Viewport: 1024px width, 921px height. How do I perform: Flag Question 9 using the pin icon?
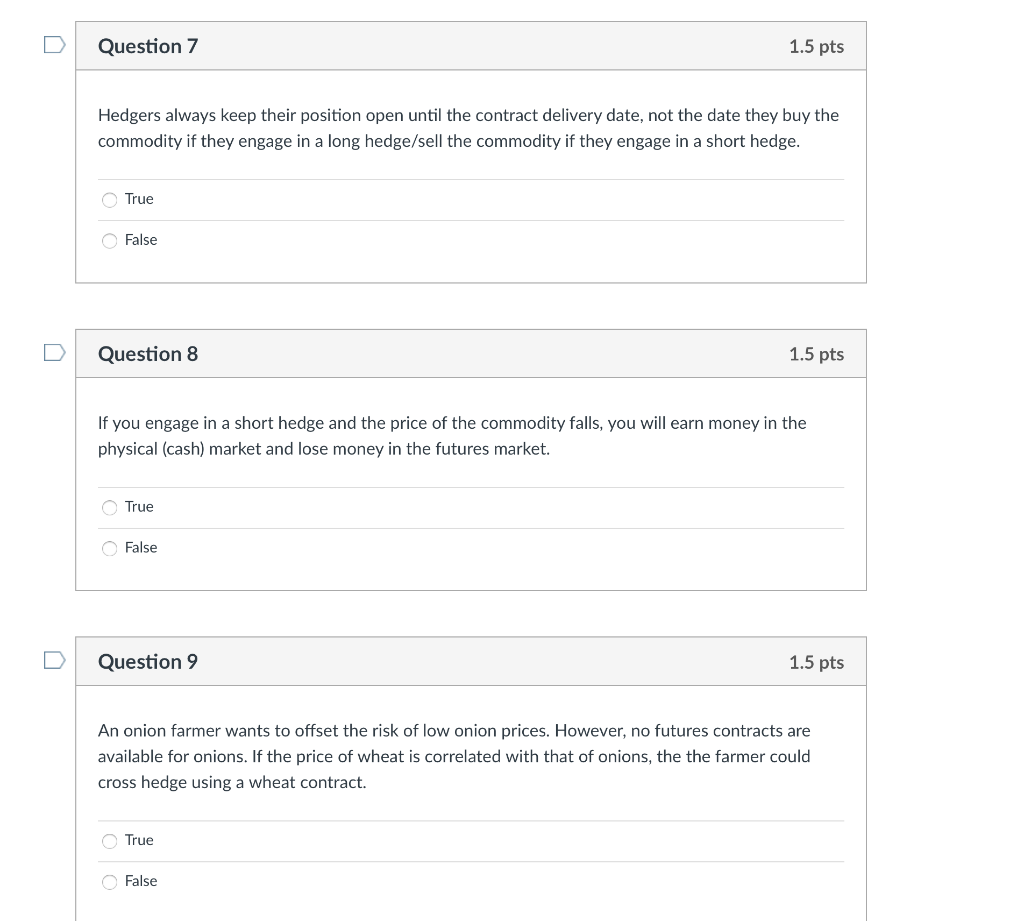click(56, 658)
